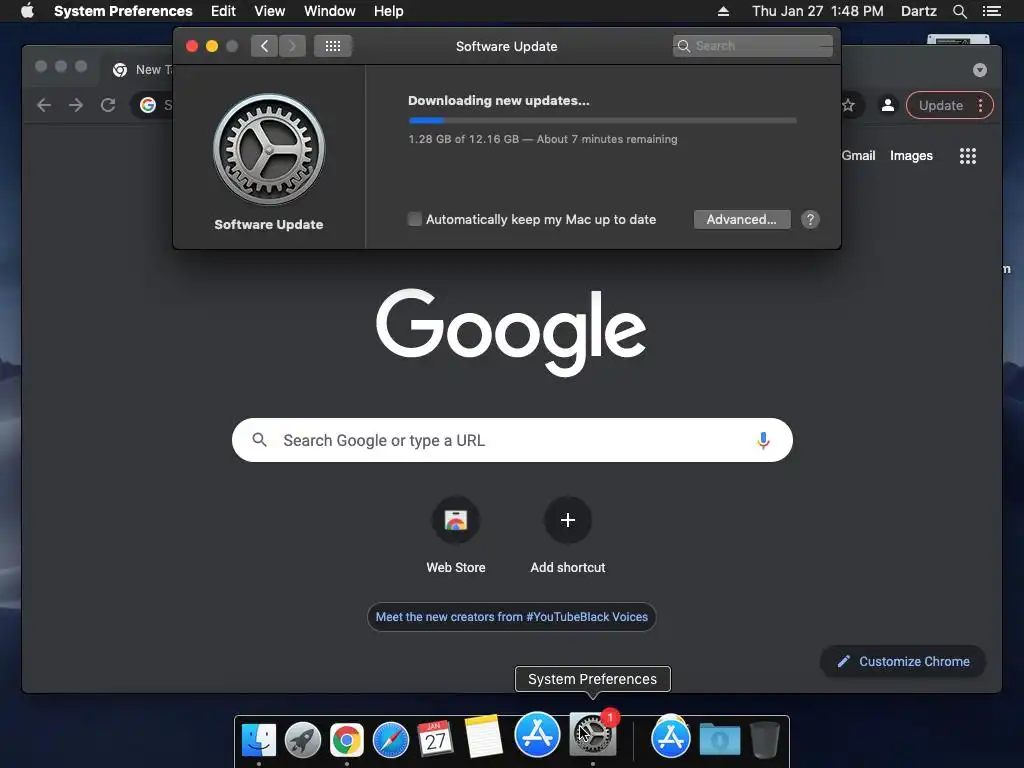Click System Preferences in the Dock

[x=592, y=734]
